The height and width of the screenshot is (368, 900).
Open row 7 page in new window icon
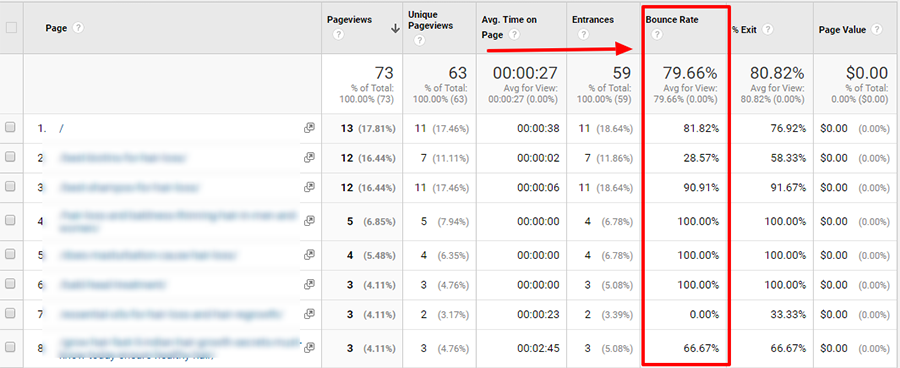click(x=309, y=313)
